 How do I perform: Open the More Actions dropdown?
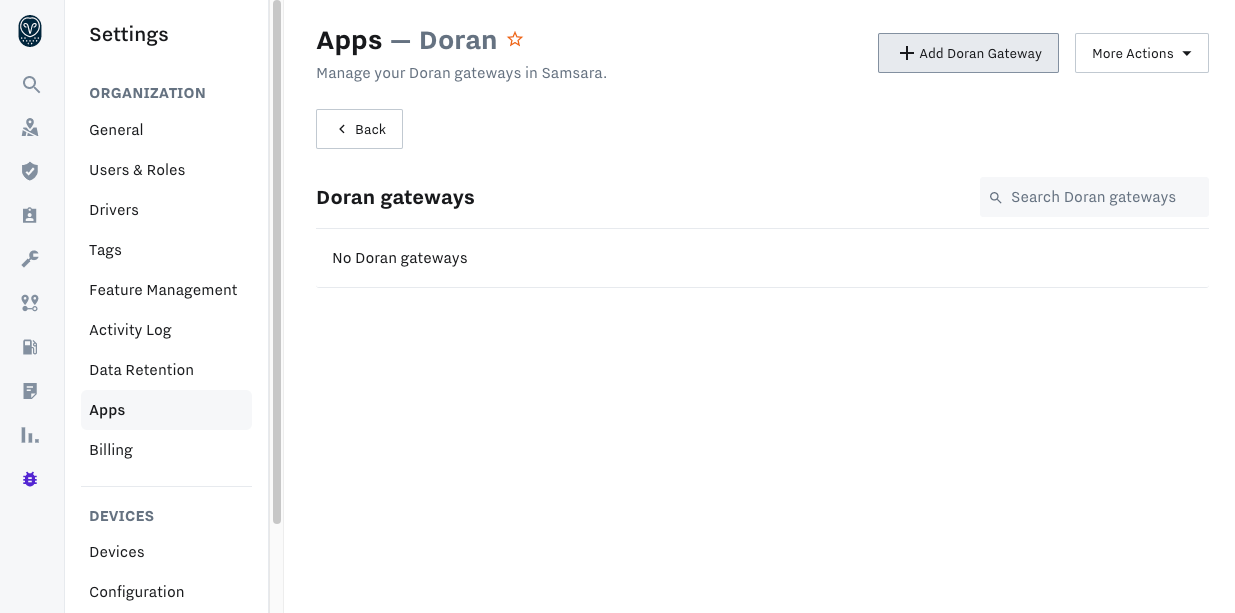[x=1142, y=53]
